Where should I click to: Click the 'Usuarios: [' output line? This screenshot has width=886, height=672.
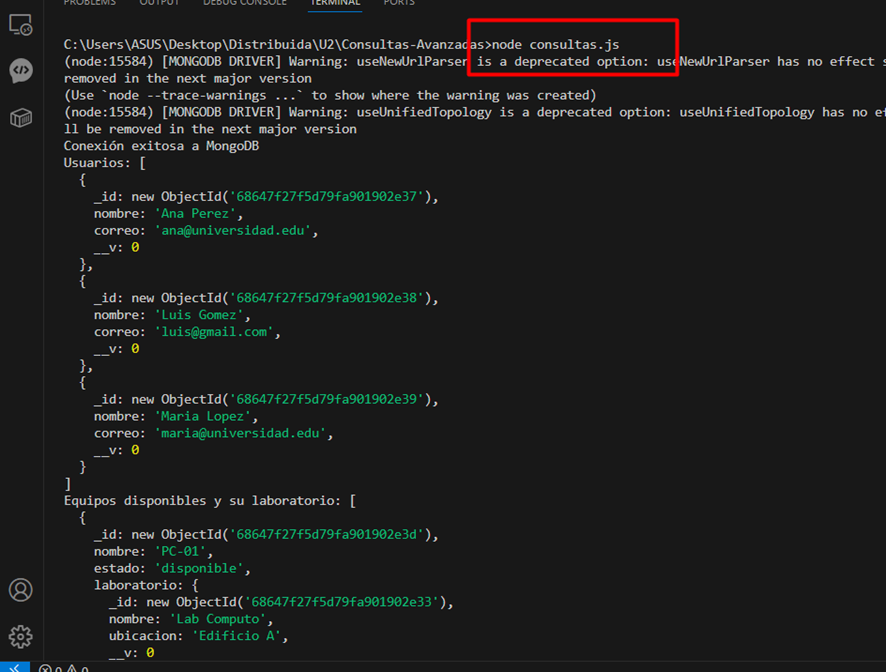105,163
